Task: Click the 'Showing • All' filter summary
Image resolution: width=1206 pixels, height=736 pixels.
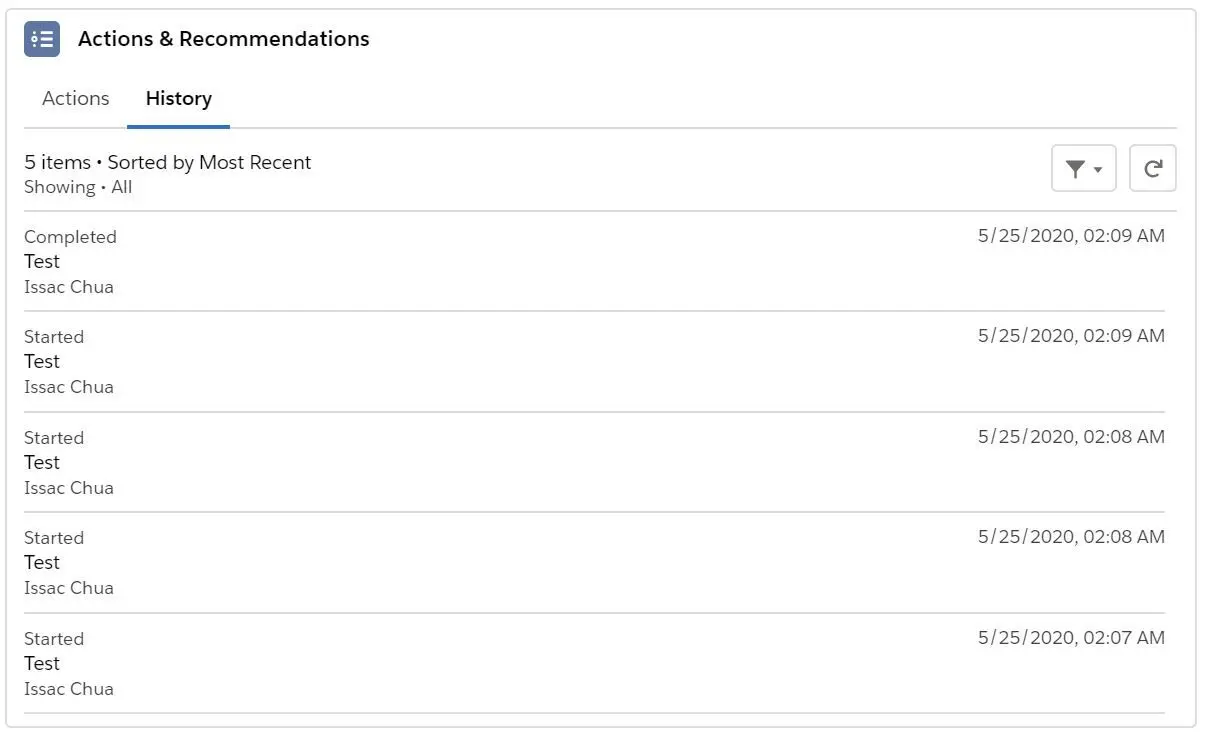Action: point(78,187)
